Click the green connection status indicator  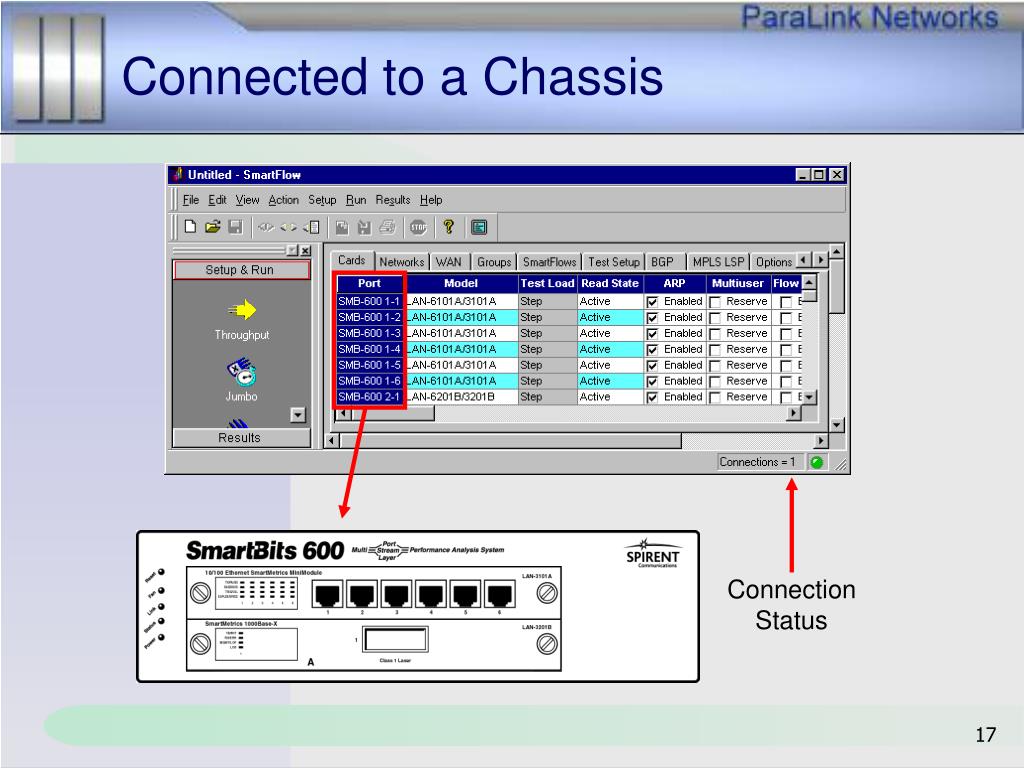point(816,462)
